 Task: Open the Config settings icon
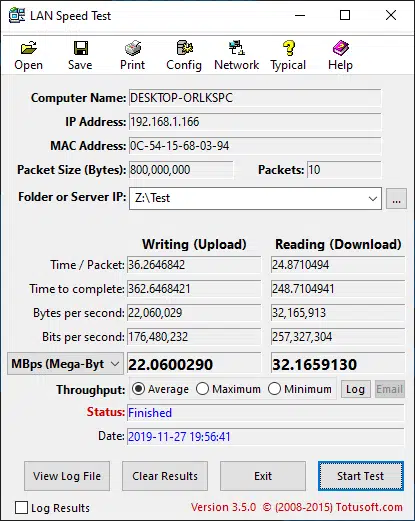185,48
